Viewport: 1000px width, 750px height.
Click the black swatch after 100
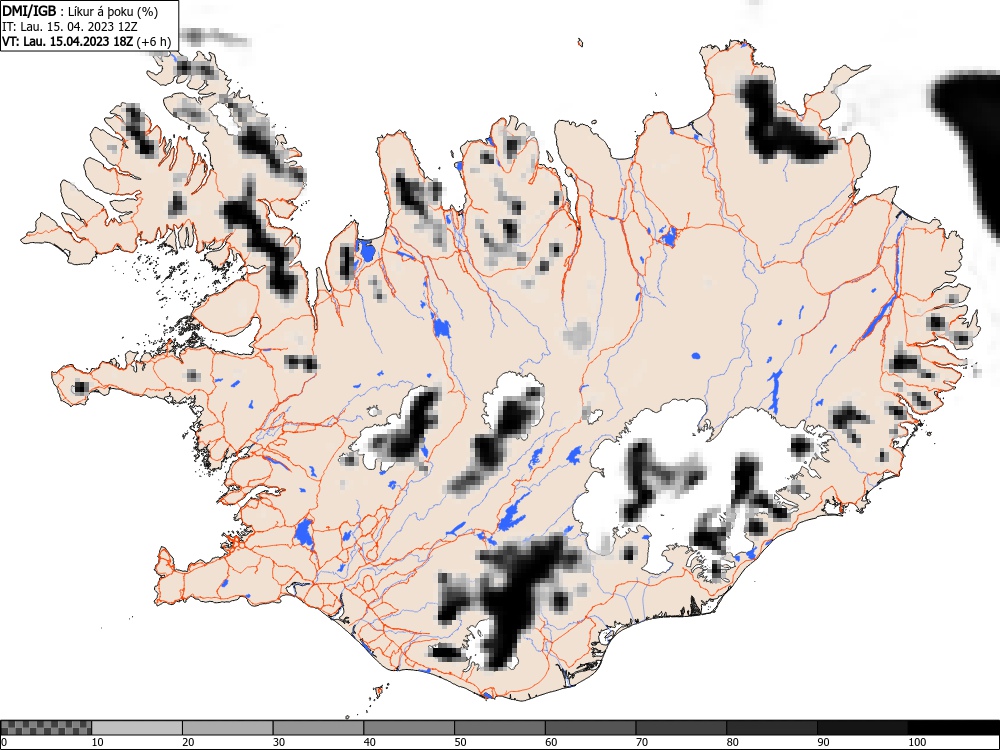click(953, 728)
